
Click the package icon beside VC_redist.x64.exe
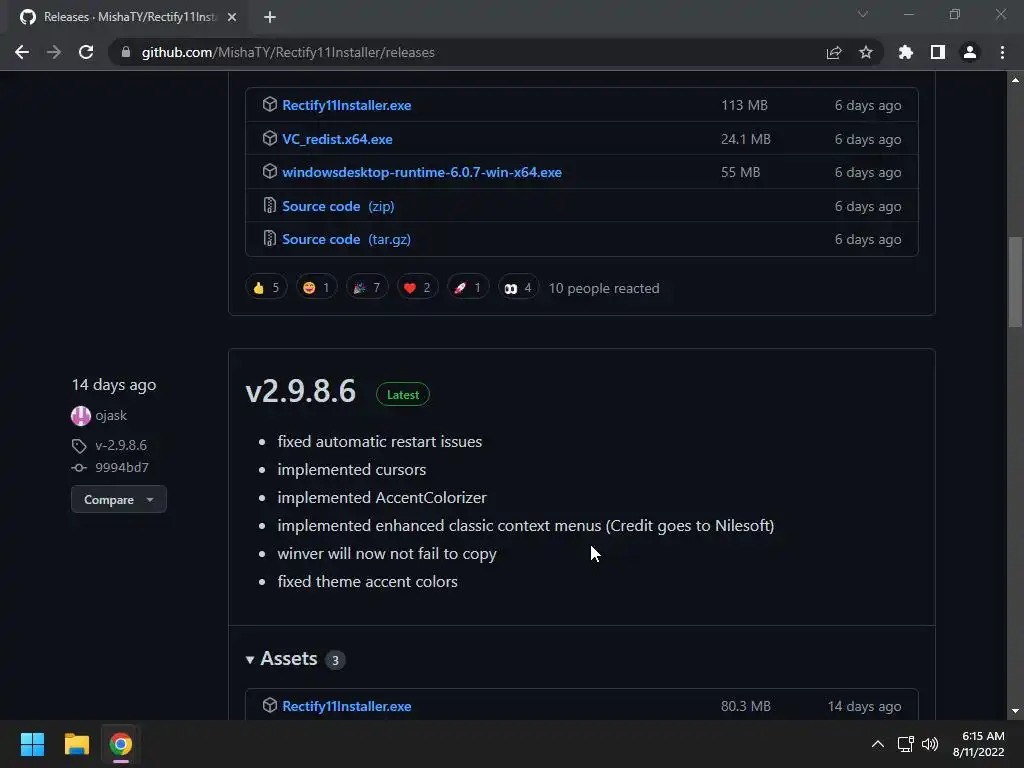point(270,138)
